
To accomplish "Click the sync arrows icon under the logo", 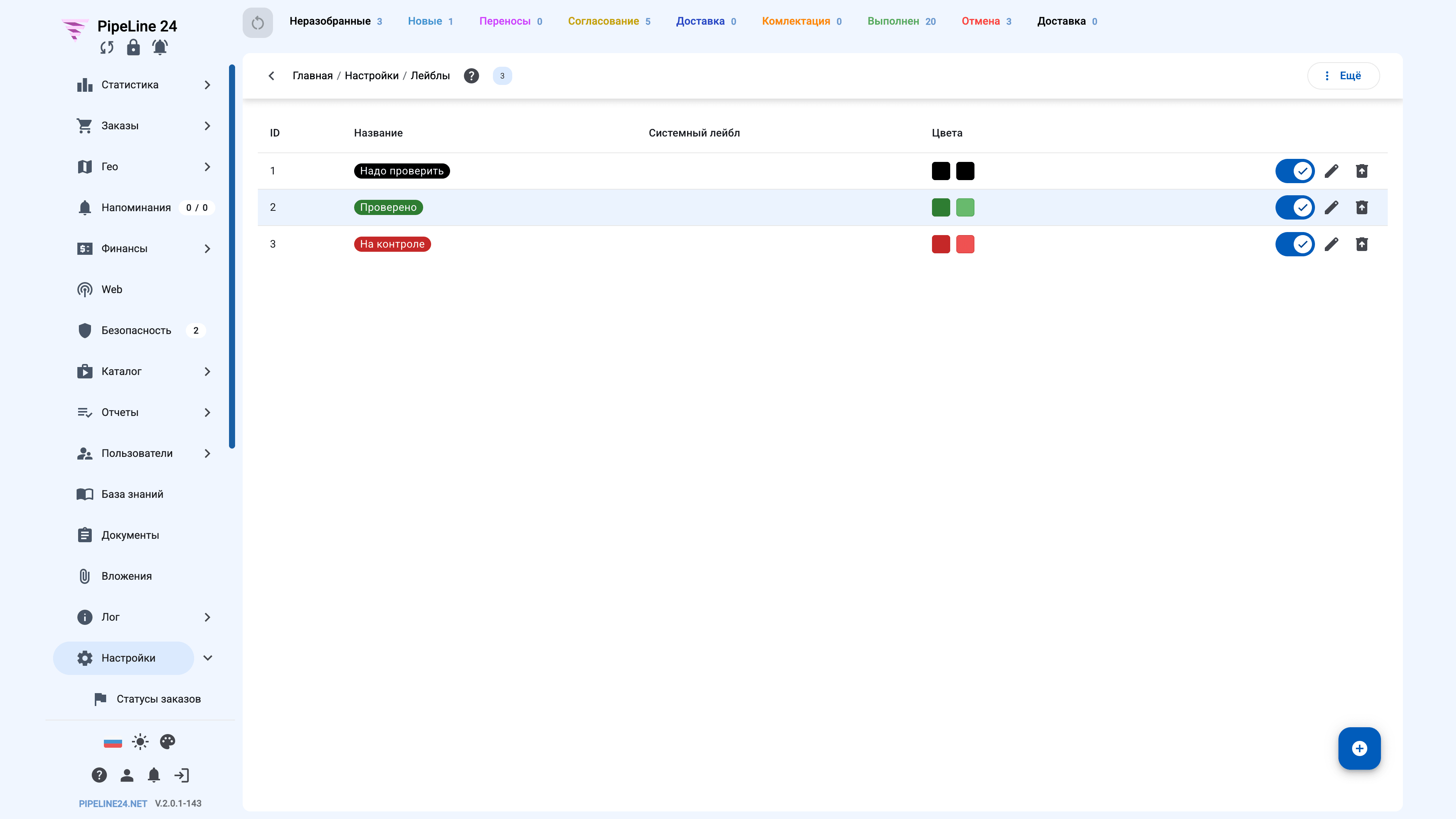I will [x=107, y=47].
